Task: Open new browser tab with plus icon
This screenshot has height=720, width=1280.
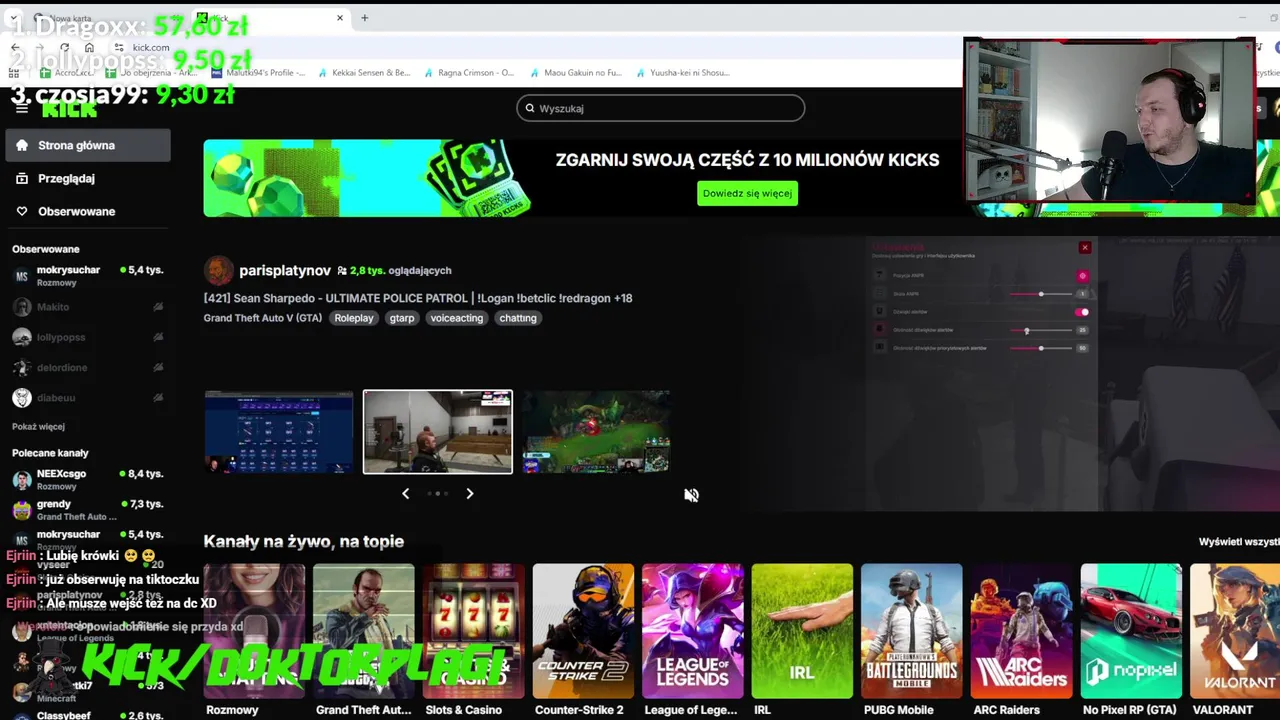Action: point(364,18)
